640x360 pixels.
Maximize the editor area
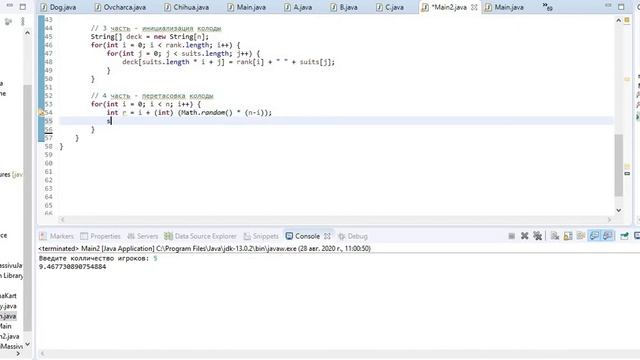click(x=621, y=7)
